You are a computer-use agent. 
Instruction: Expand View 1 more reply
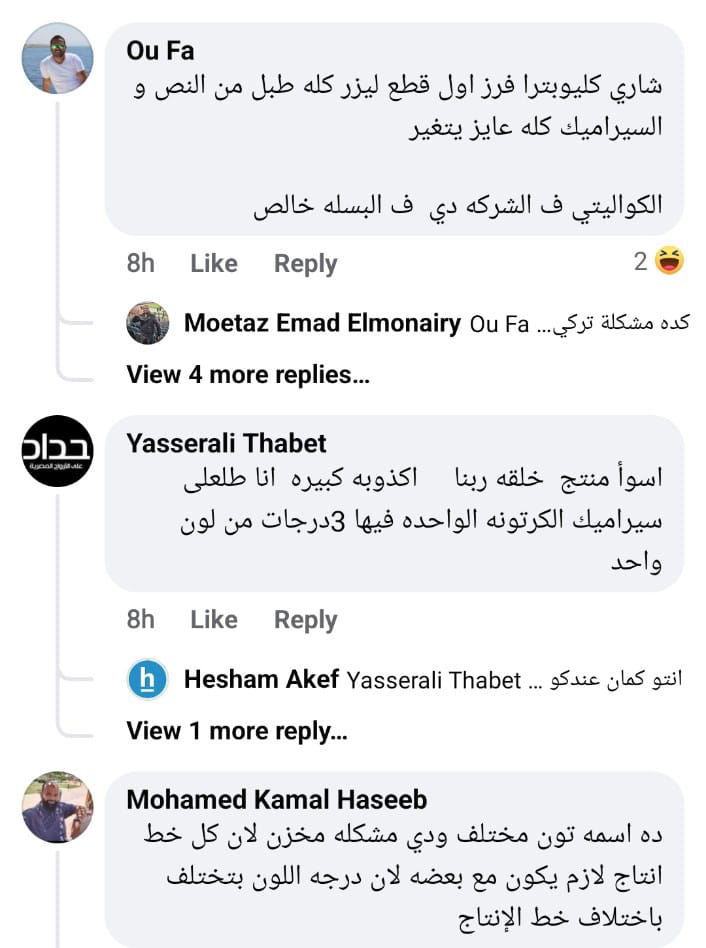(x=237, y=731)
